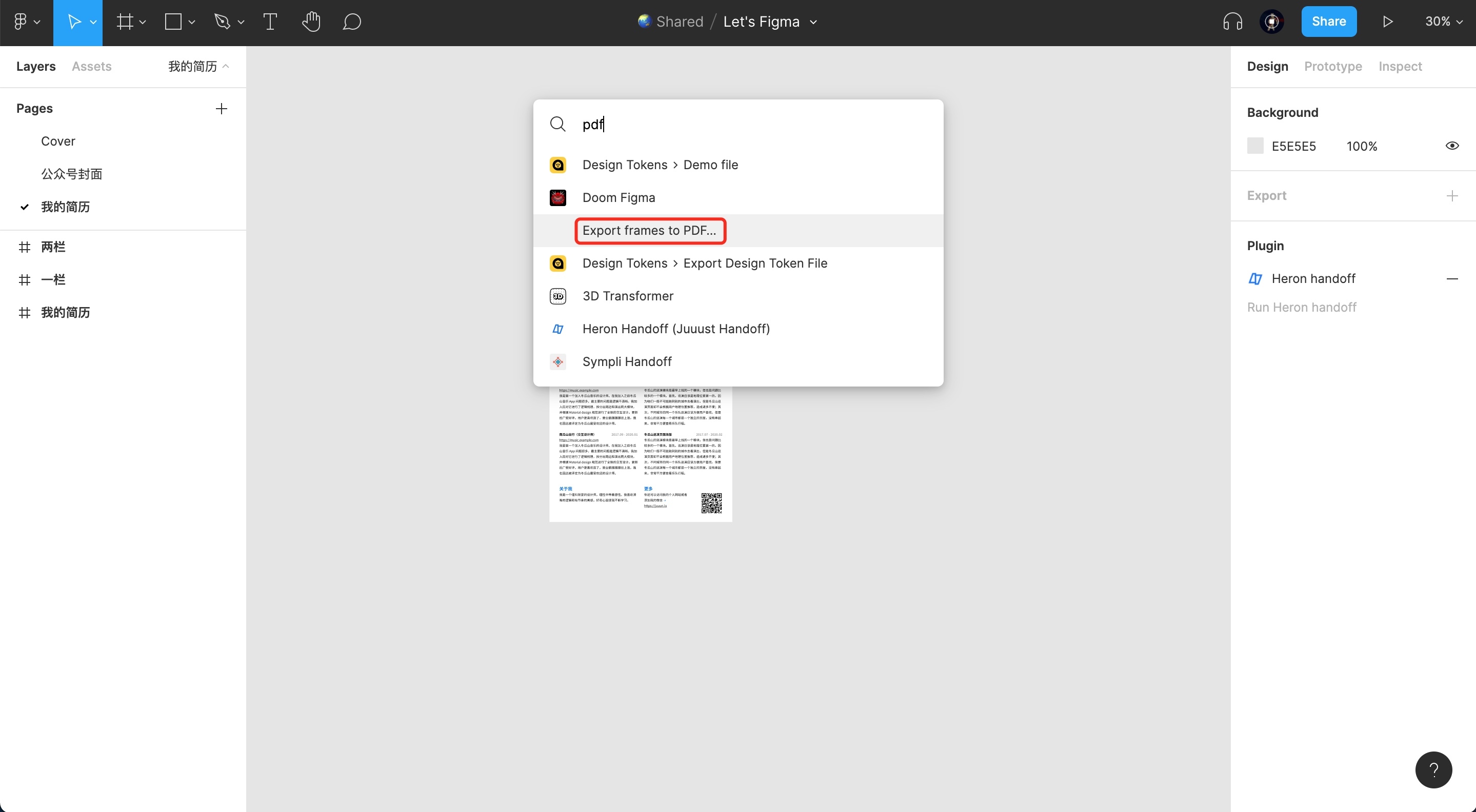Click Run Heron handoff link
1476x812 pixels.
[1301, 308]
